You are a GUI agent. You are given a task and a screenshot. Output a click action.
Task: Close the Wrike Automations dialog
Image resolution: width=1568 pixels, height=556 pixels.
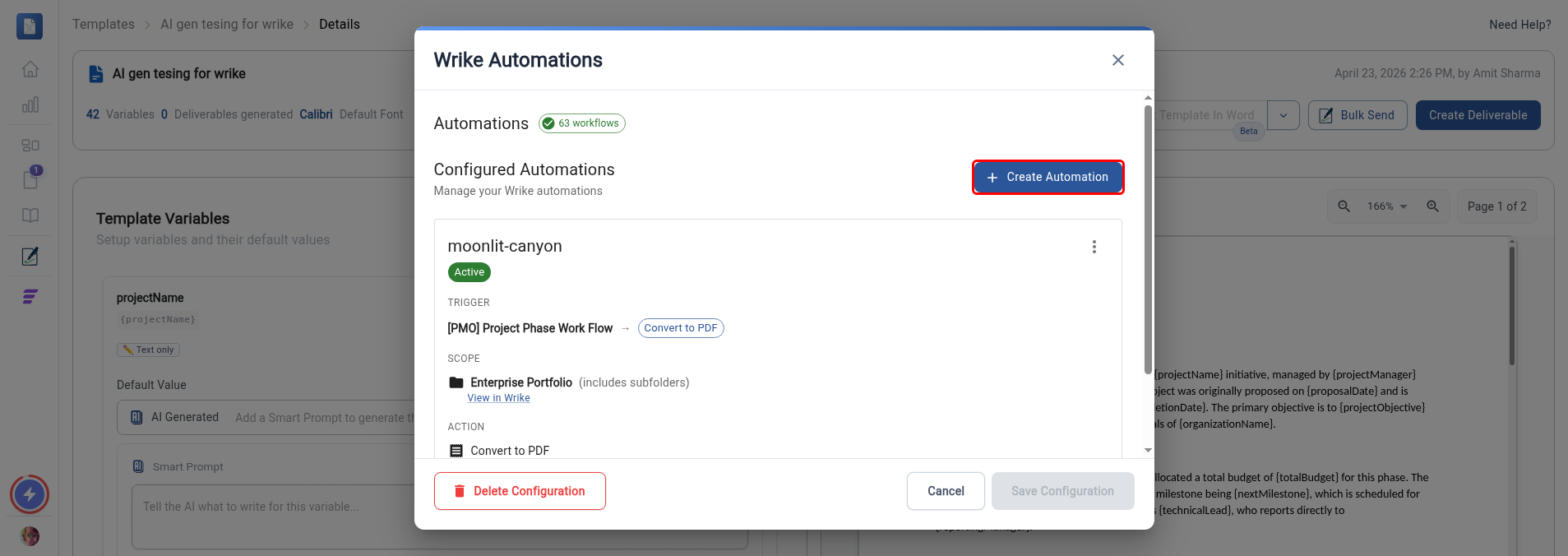[1117, 60]
